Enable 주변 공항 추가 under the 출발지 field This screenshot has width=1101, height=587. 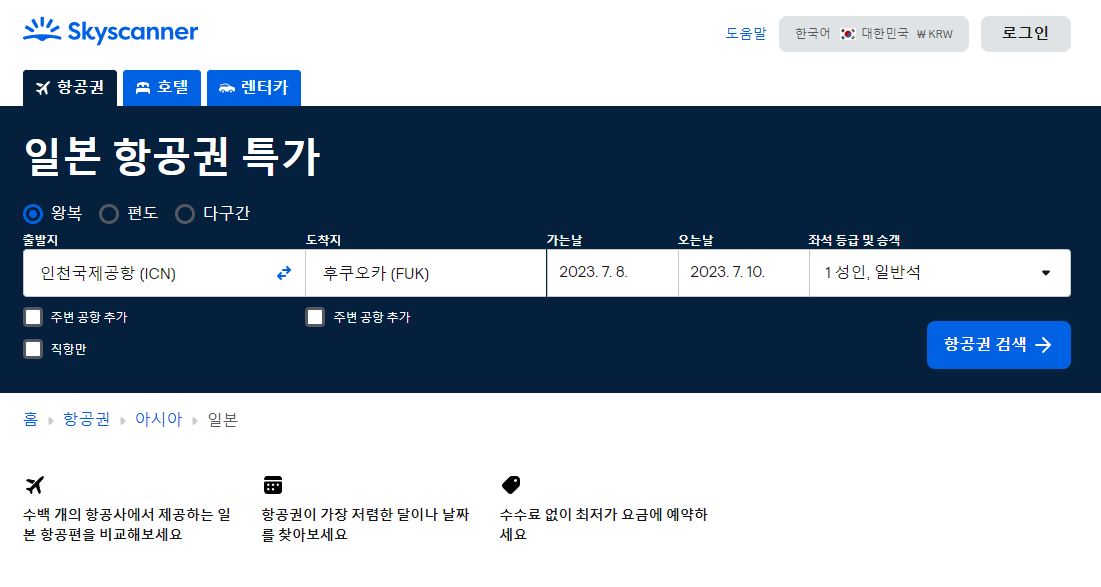33,317
